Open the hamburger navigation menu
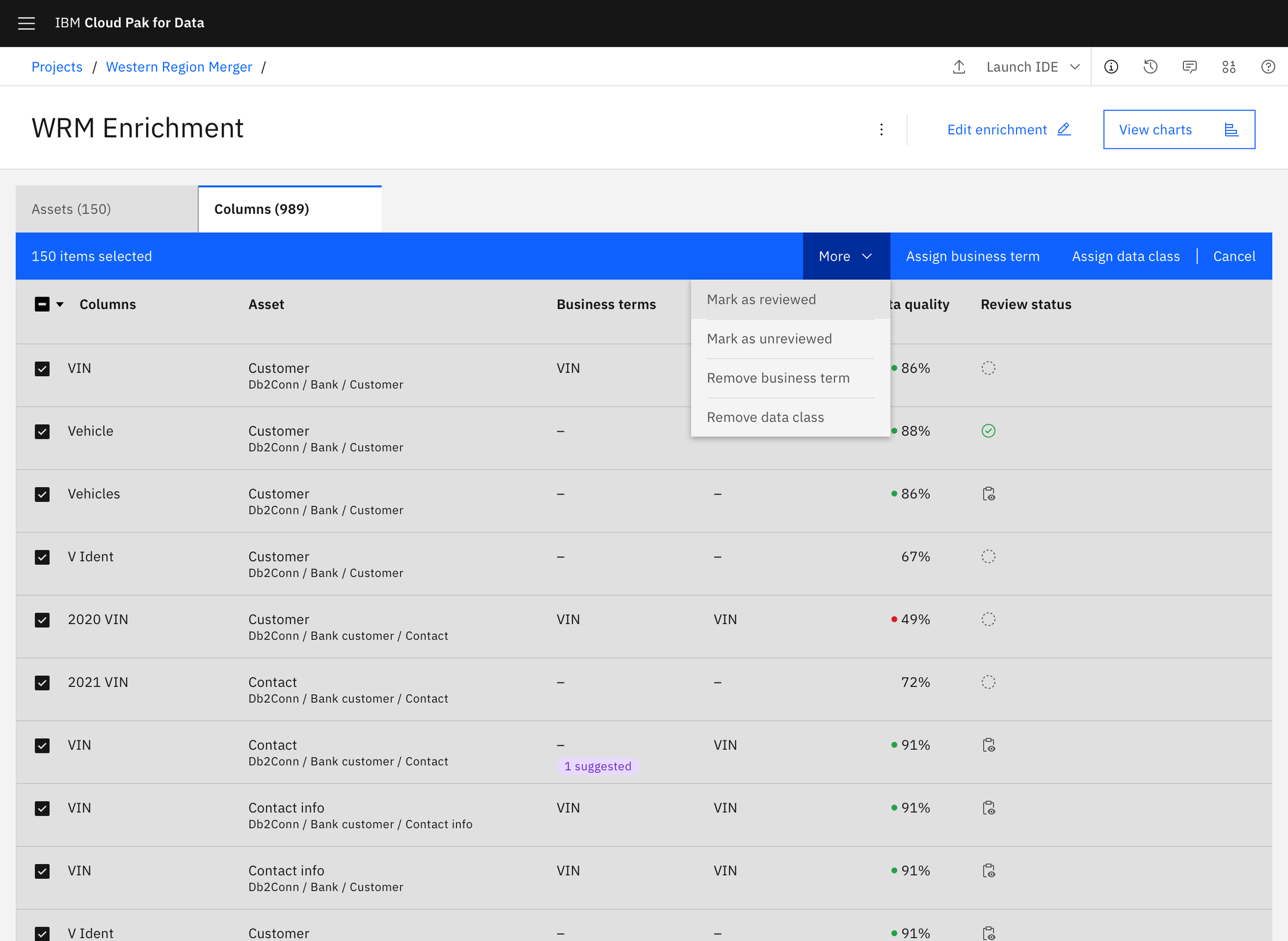The width and height of the screenshot is (1288, 941). [26, 23]
